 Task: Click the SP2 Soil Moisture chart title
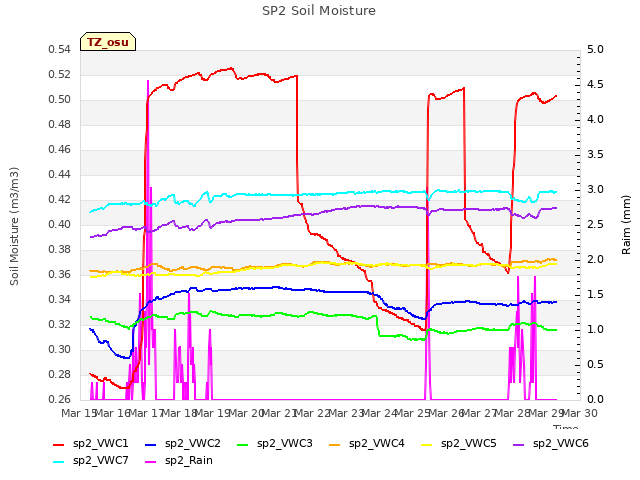click(319, 11)
